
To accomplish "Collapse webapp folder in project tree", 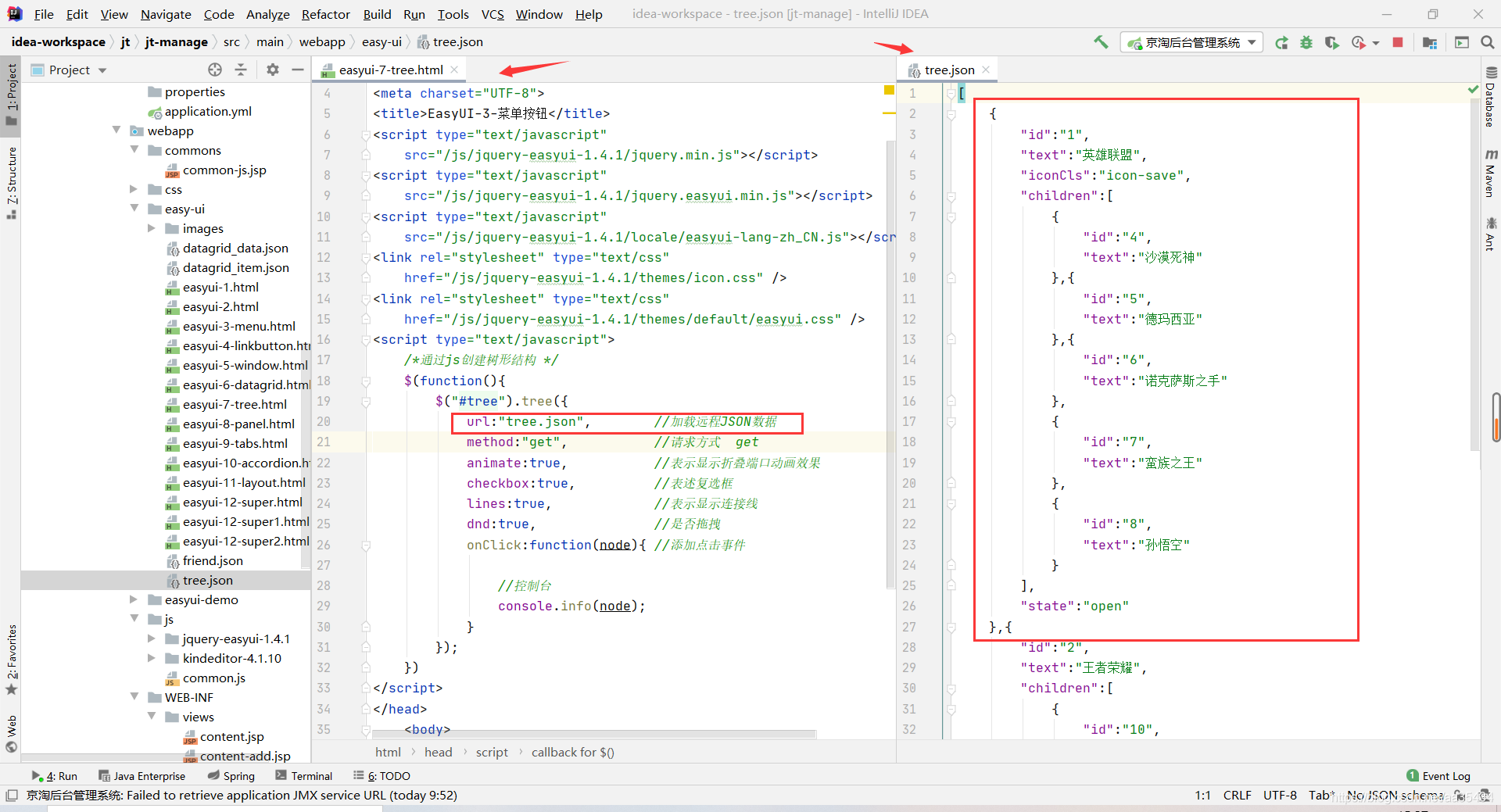I will pos(116,131).
